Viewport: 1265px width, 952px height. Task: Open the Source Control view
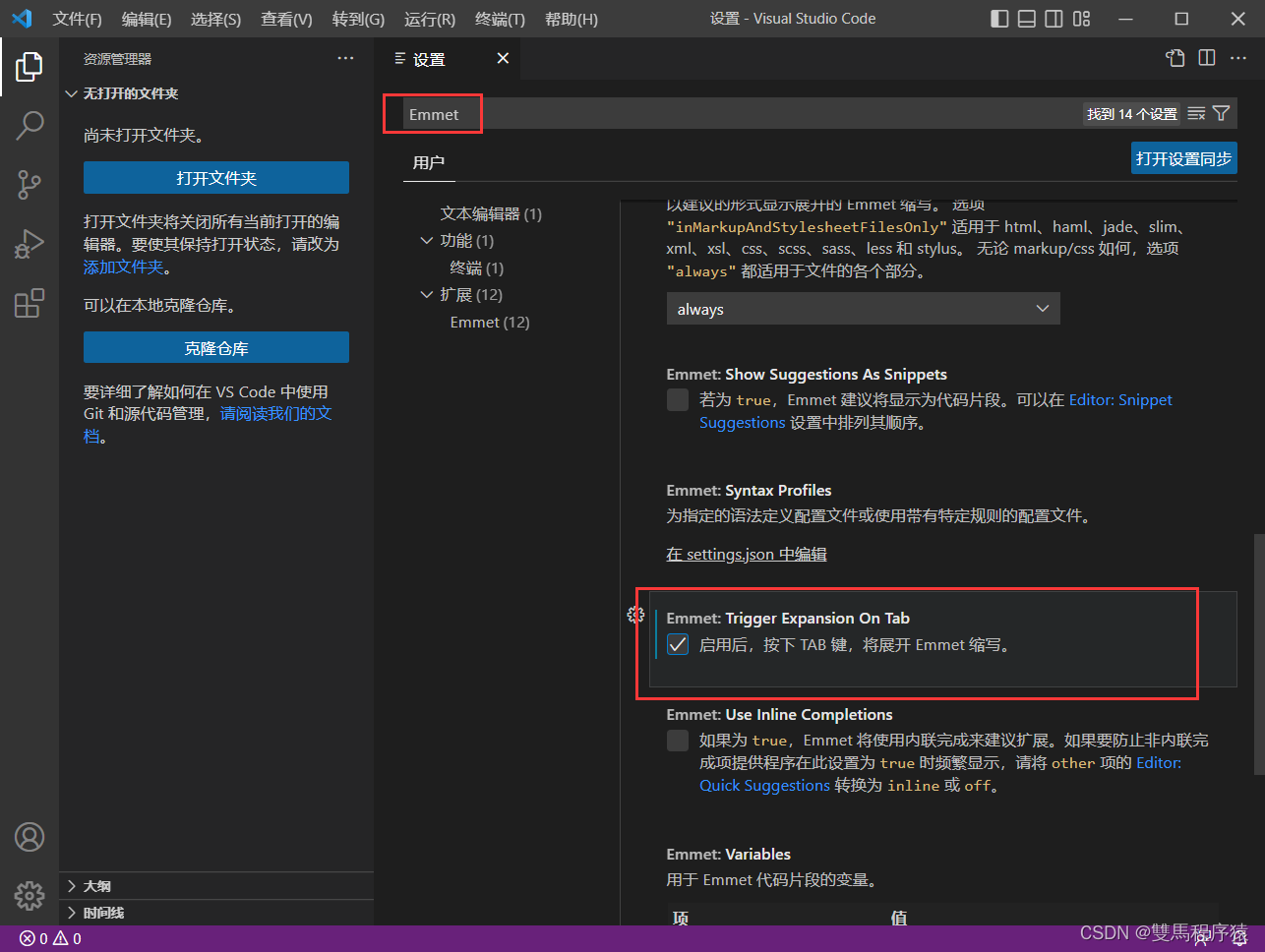click(30, 184)
